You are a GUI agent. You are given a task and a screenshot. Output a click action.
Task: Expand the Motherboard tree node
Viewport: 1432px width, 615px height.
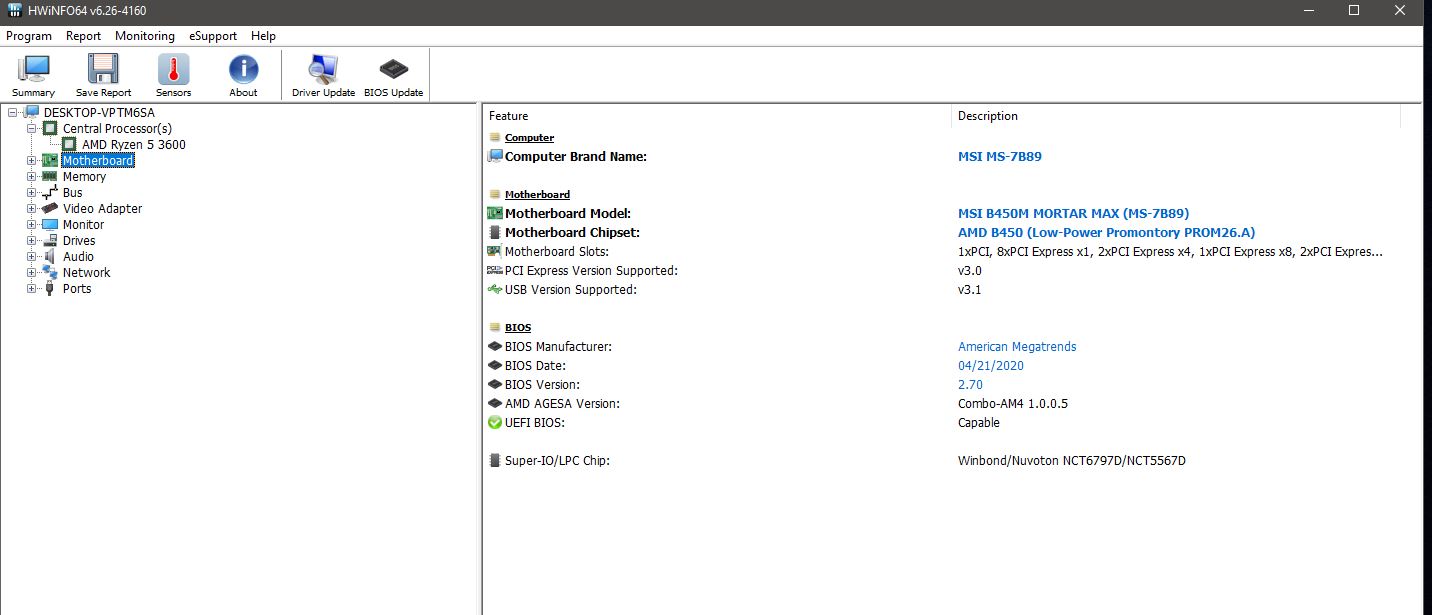coord(31,160)
